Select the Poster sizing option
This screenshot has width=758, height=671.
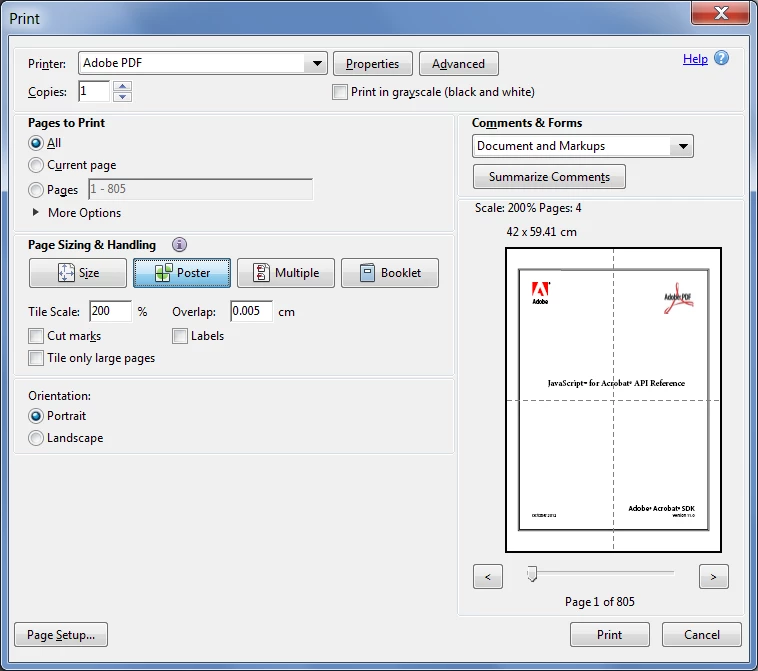(182, 273)
